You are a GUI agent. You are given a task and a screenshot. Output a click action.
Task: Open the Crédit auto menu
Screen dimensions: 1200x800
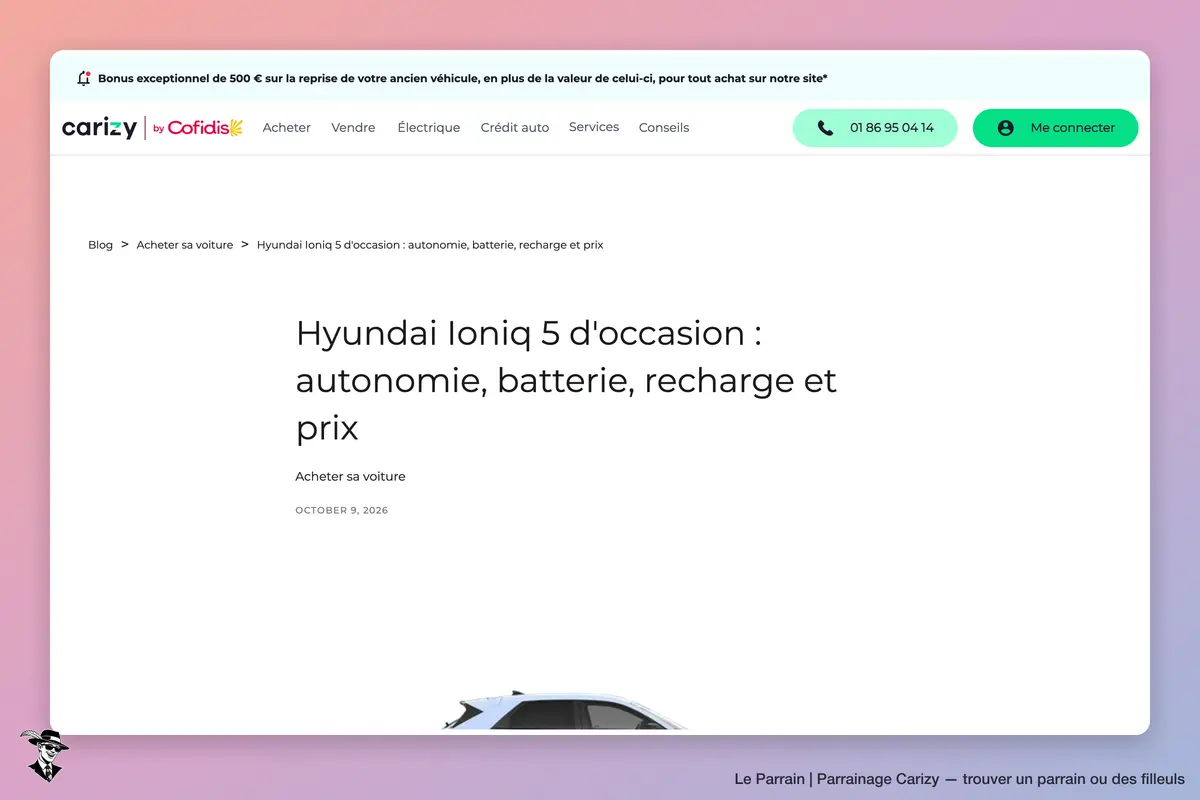(515, 128)
